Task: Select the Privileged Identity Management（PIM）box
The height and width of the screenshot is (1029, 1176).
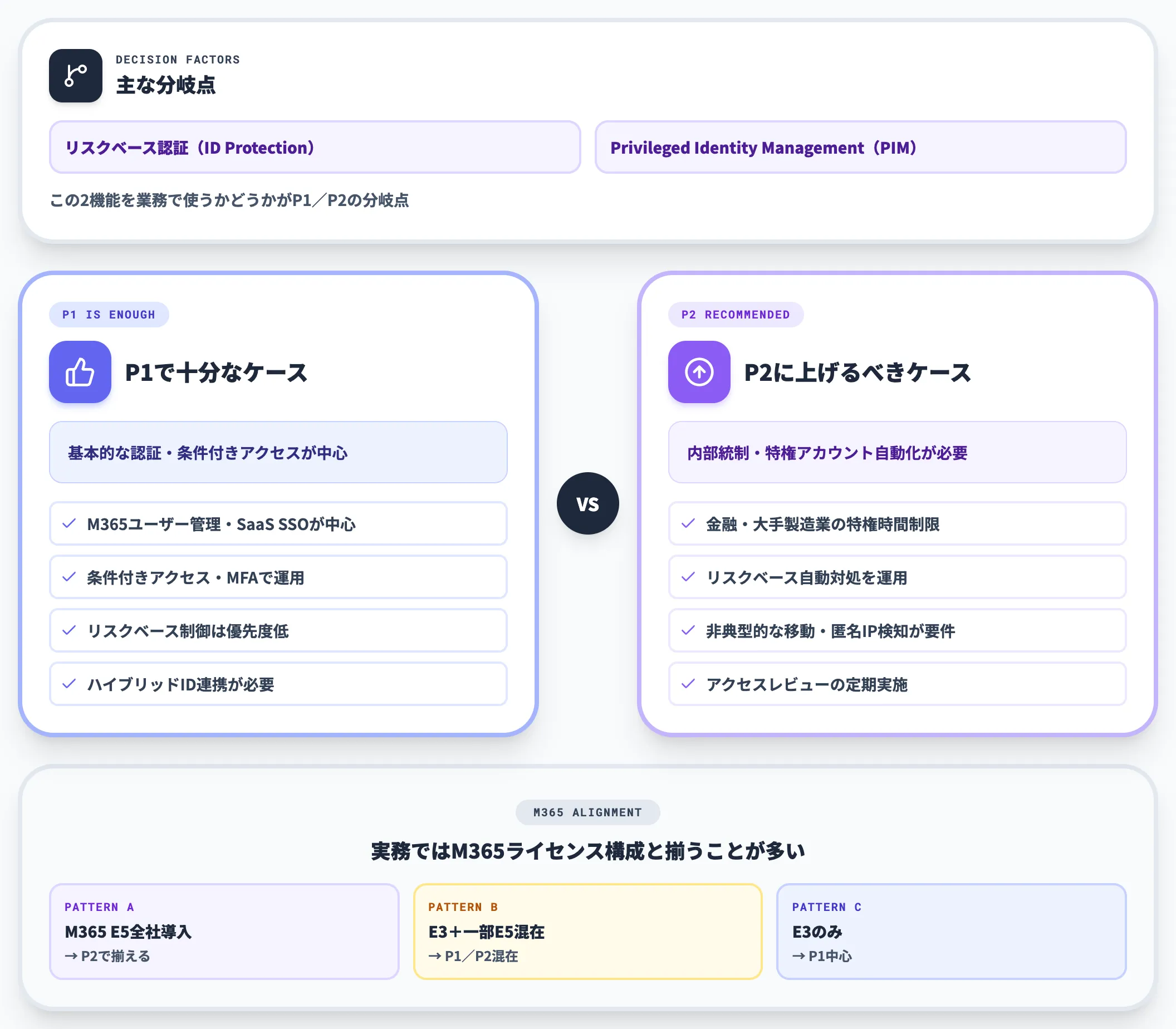Action: (x=860, y=147)
